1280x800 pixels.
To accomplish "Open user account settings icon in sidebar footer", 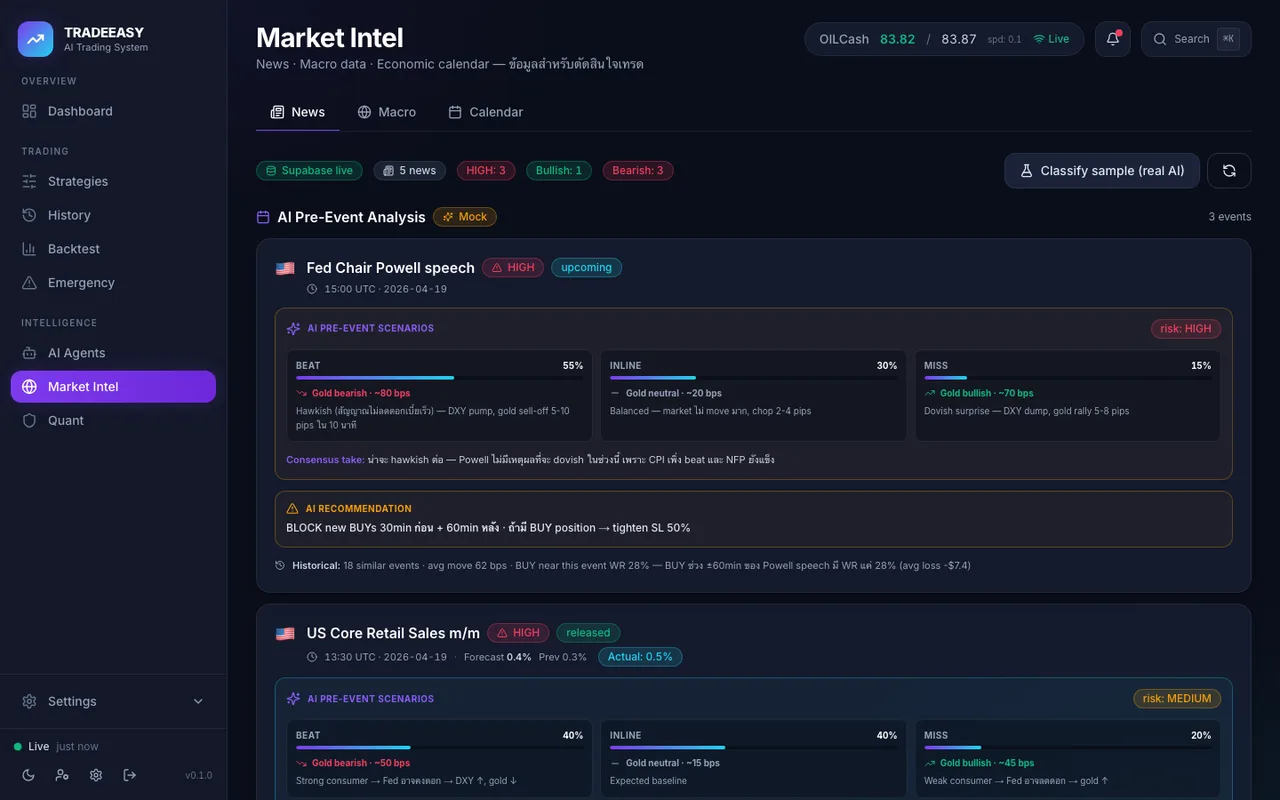I will [62, 775].
